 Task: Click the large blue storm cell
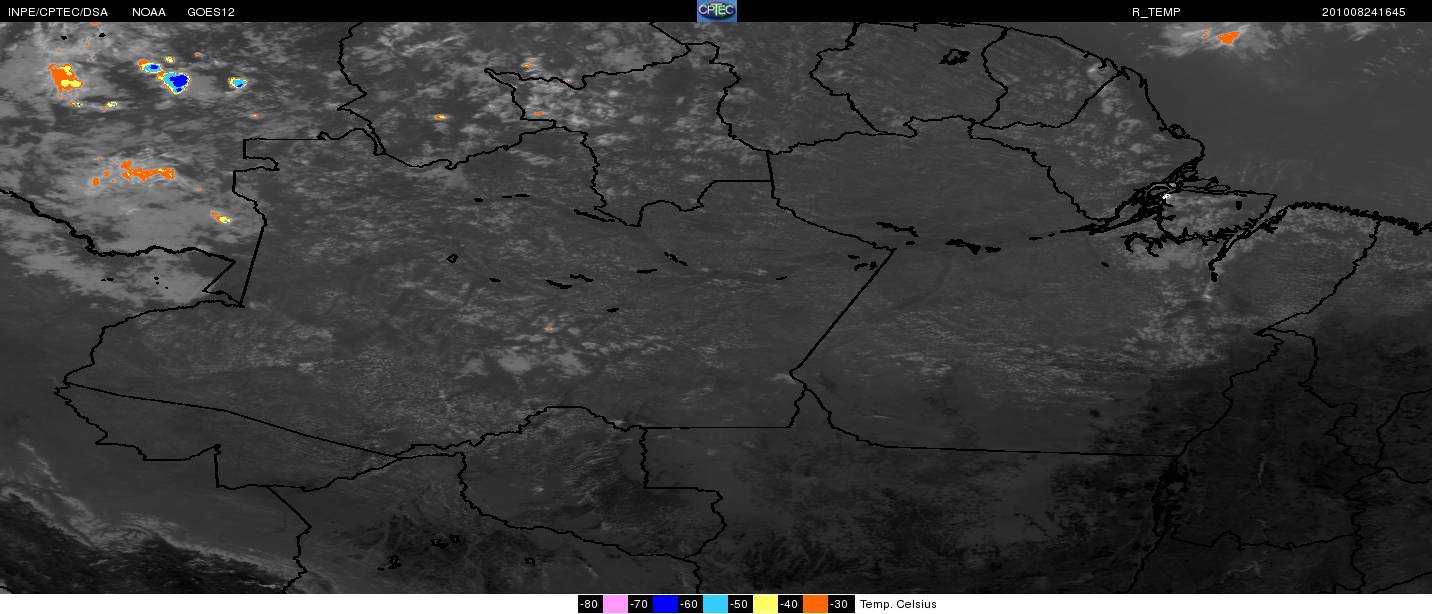(x=176, y=81)
